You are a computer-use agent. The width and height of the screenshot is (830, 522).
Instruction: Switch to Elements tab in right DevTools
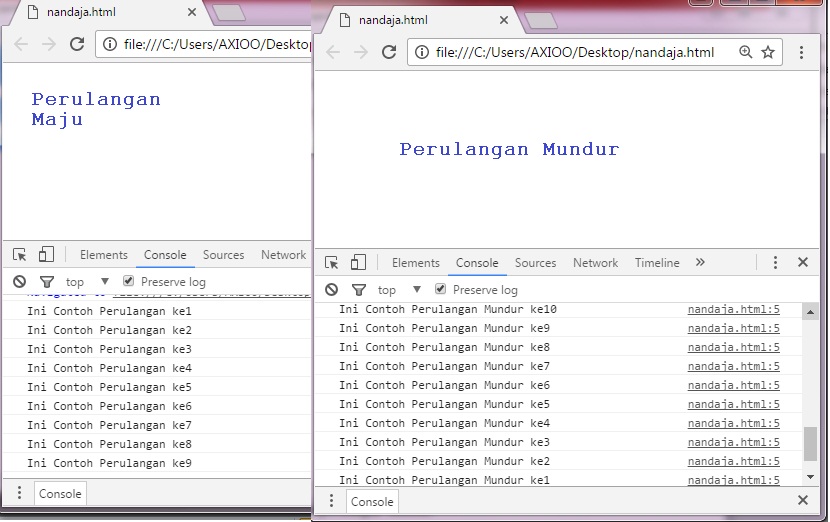pos(416,263)
